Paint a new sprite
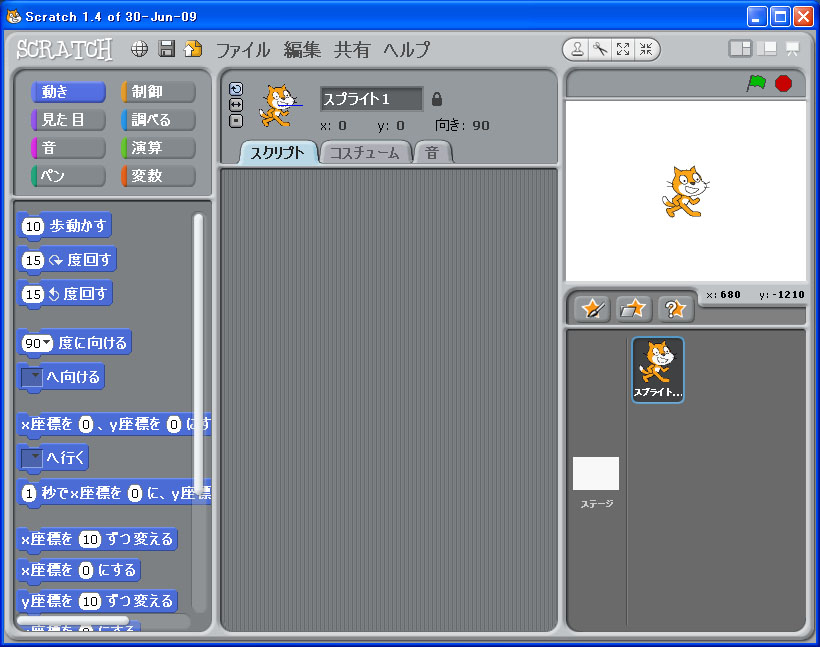The image size is (820, 647). point(593,309)
